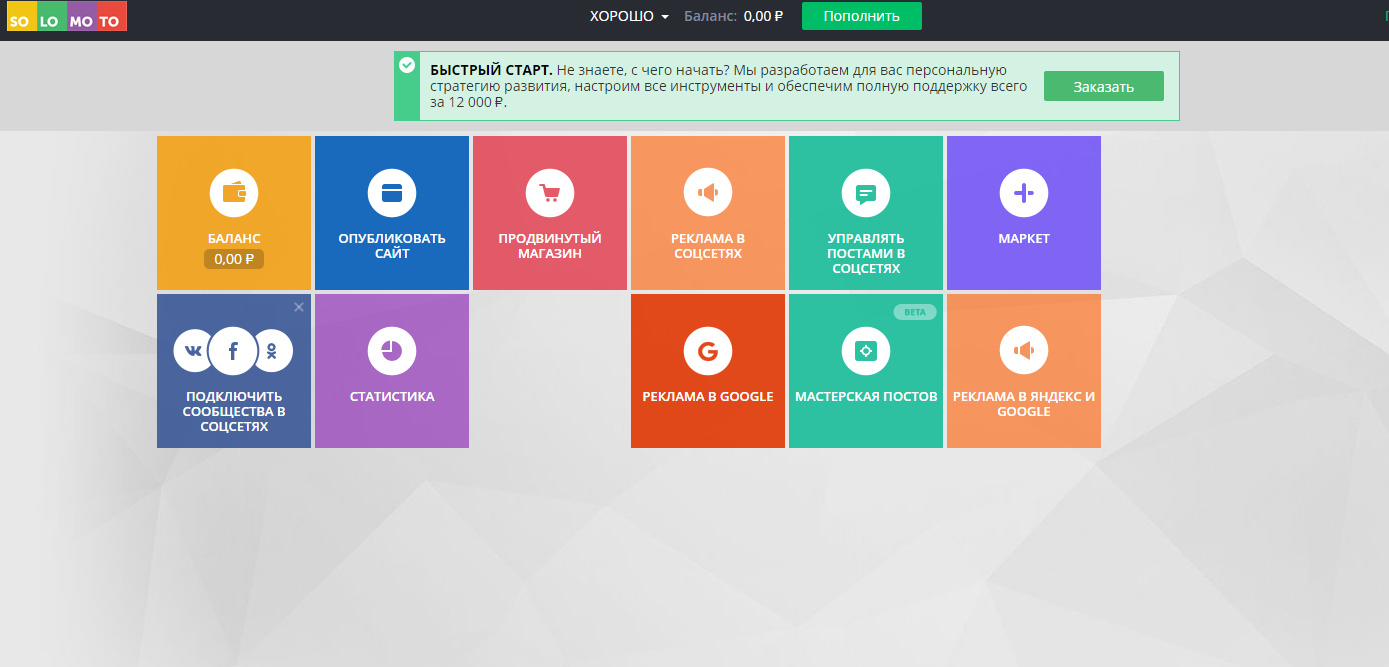Open Опубликовать сайт tile label
The image size is (1389, 667).
(x=392, y=246)
